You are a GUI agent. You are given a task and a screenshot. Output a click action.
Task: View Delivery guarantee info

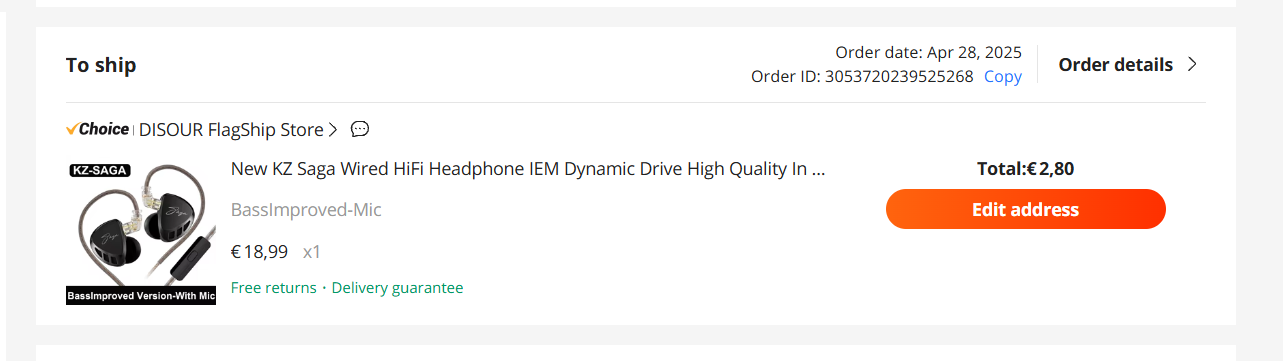tap(397, 288)
